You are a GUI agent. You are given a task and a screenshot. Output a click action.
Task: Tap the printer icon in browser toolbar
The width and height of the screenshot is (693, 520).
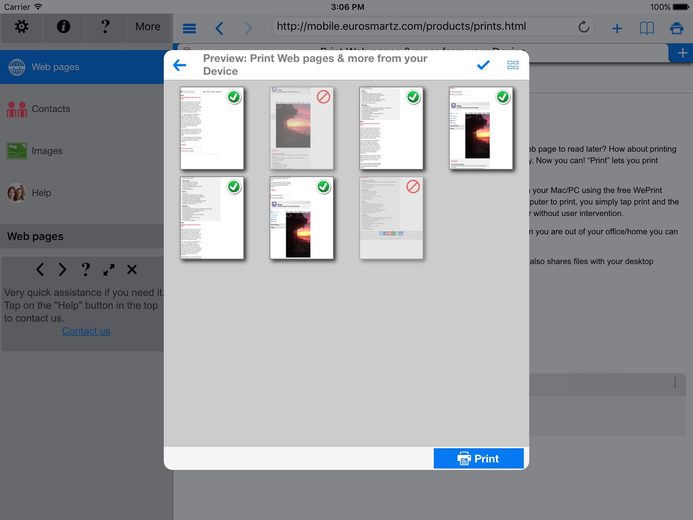click(x=676, y=29)
